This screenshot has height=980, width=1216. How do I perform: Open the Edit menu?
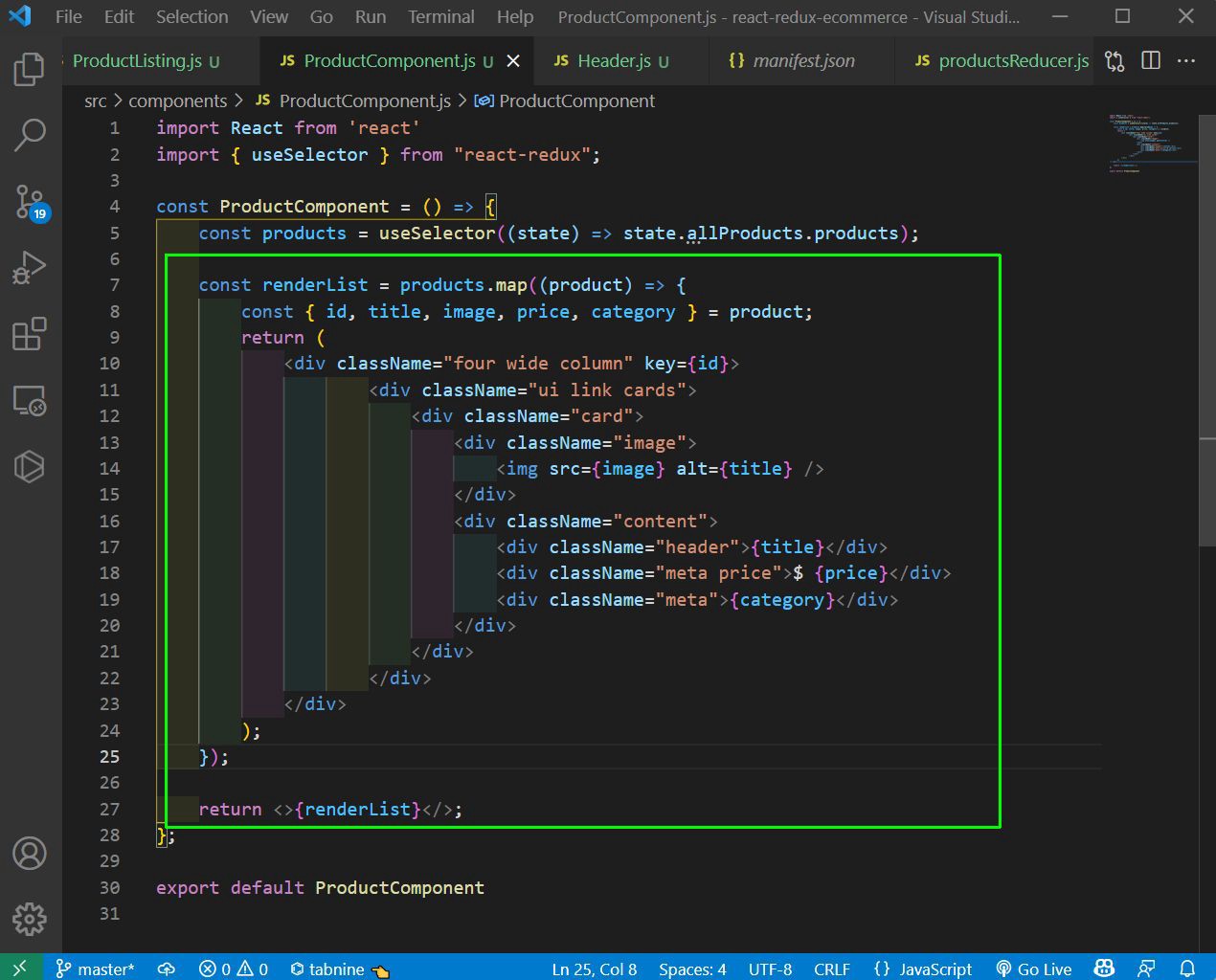coord(119,16)
